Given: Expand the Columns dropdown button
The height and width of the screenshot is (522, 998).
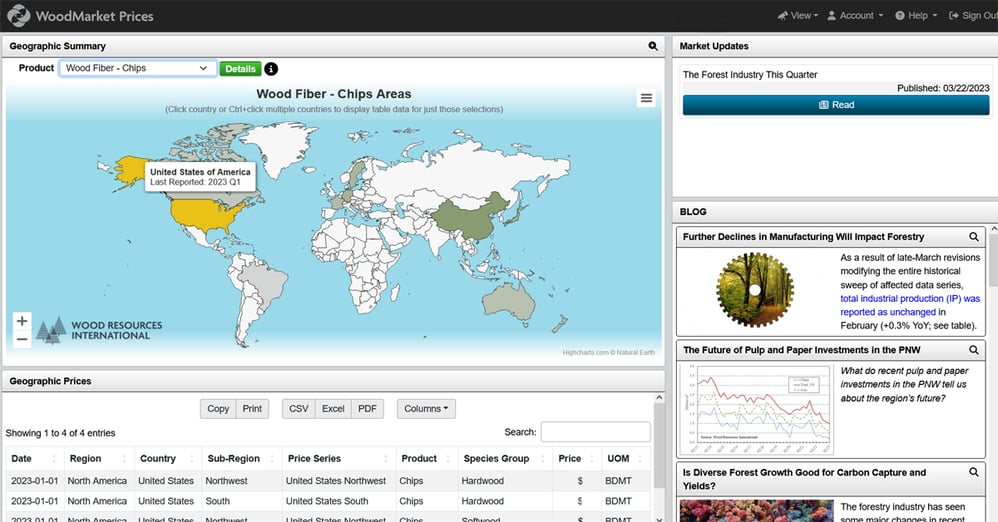Looking at the screenshot, I should pos(425,409).
